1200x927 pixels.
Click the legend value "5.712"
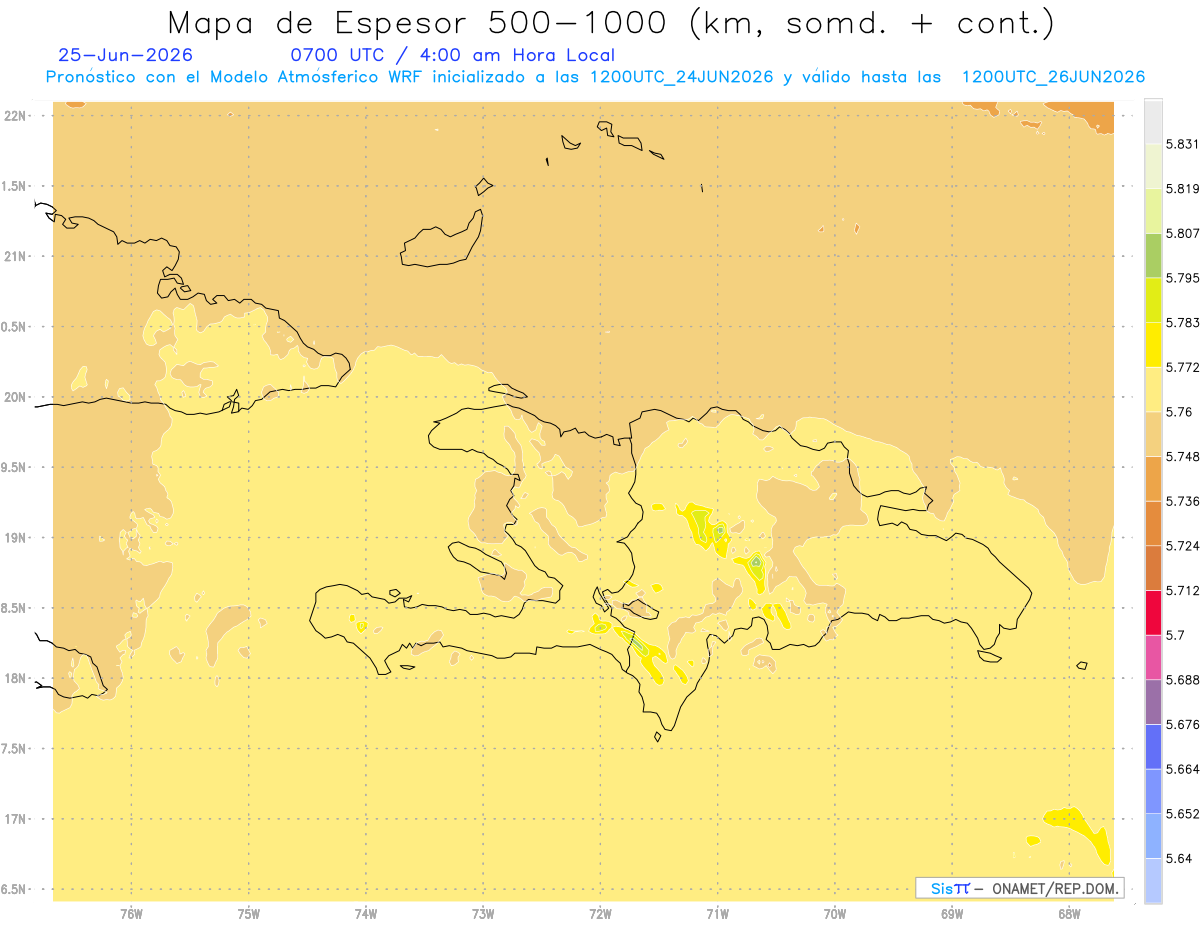[1182, 591]
